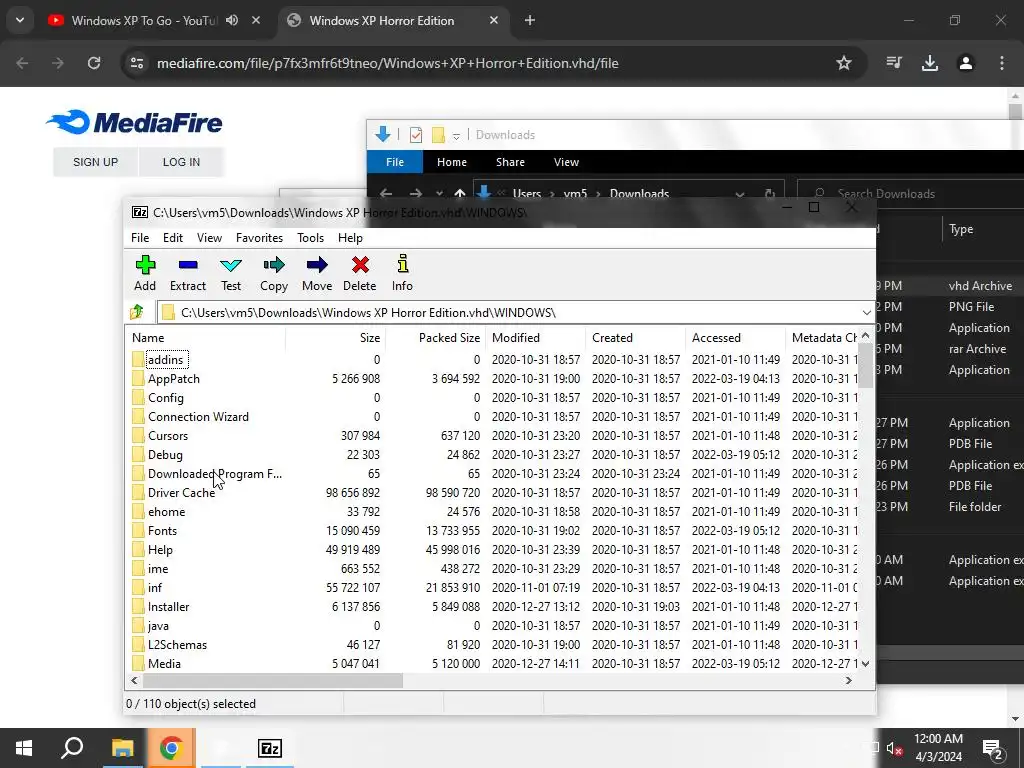Sort by Accessed column header

735,338
